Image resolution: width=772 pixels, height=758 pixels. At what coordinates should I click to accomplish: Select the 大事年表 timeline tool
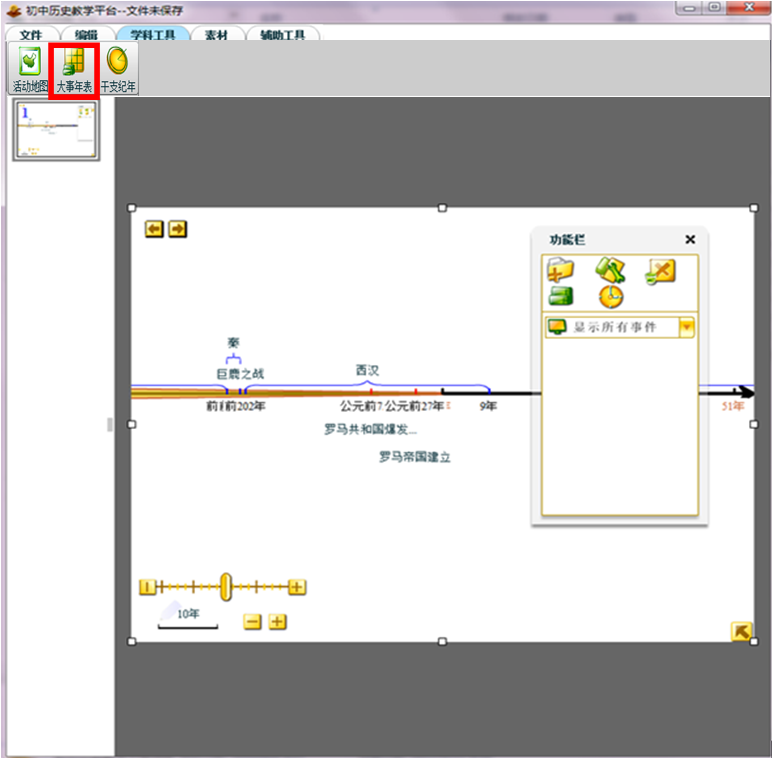coord(74,69)
